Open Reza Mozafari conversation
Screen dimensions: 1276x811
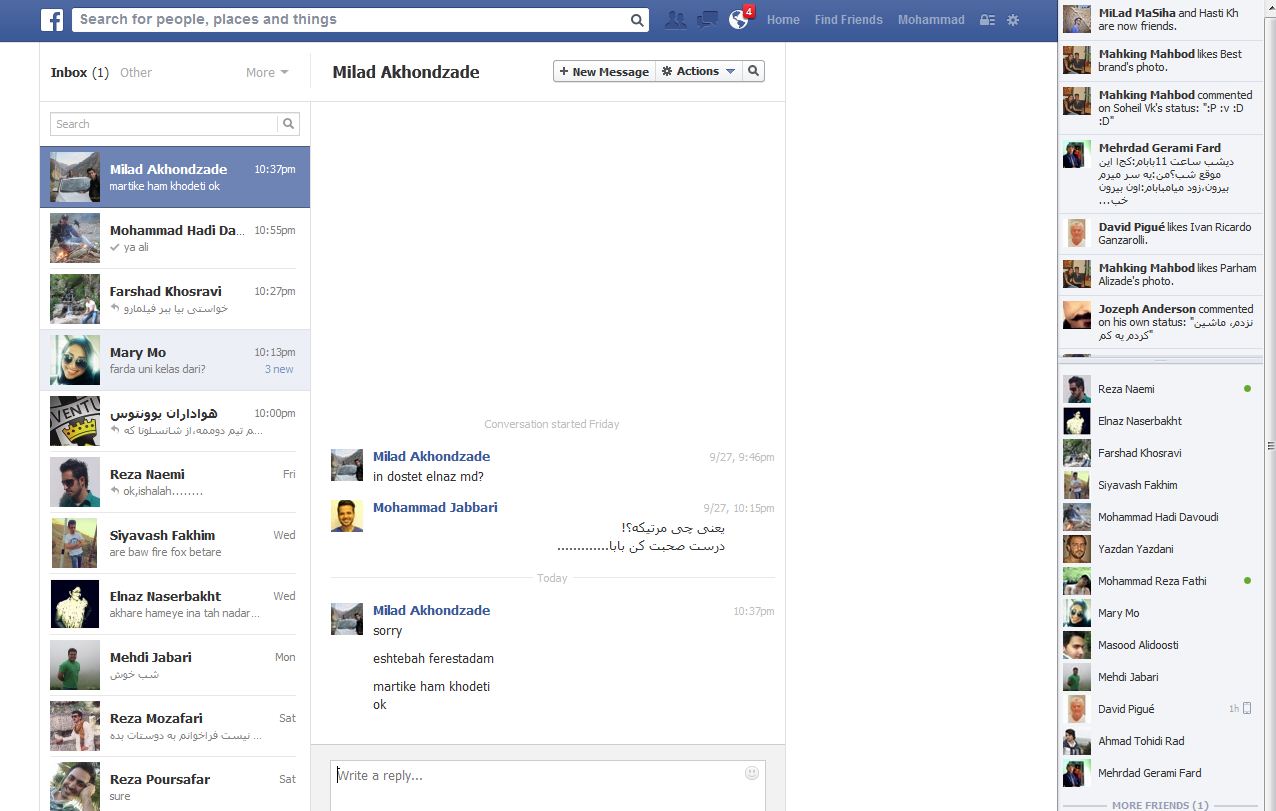click(175, 726)
